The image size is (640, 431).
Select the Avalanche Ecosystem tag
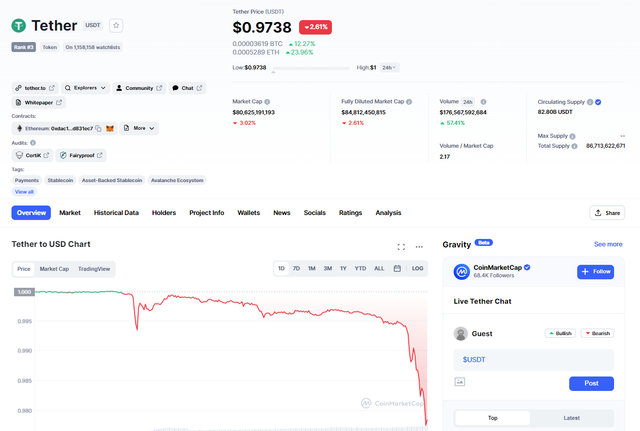click(x=177, y=180)
